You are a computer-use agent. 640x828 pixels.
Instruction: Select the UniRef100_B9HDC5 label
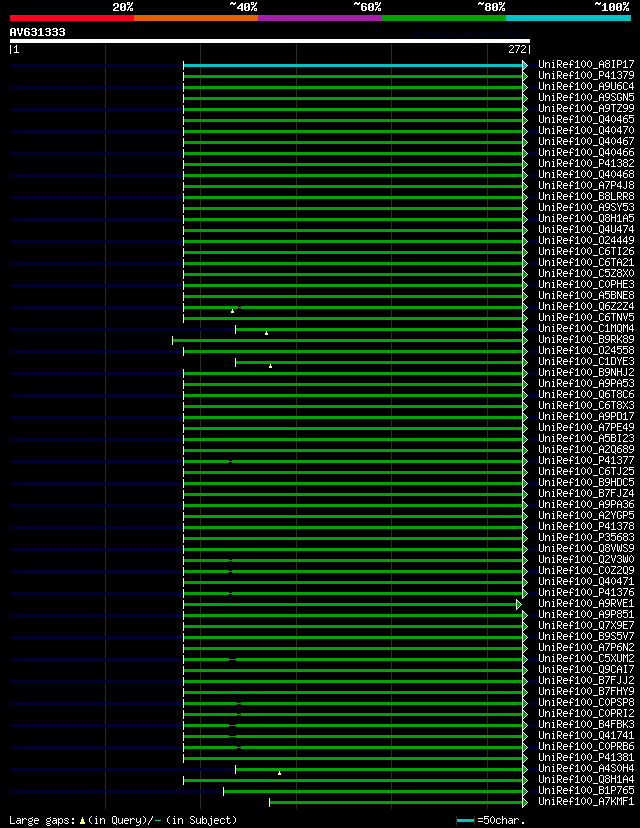pyautogui.click(x=586, y=483)
